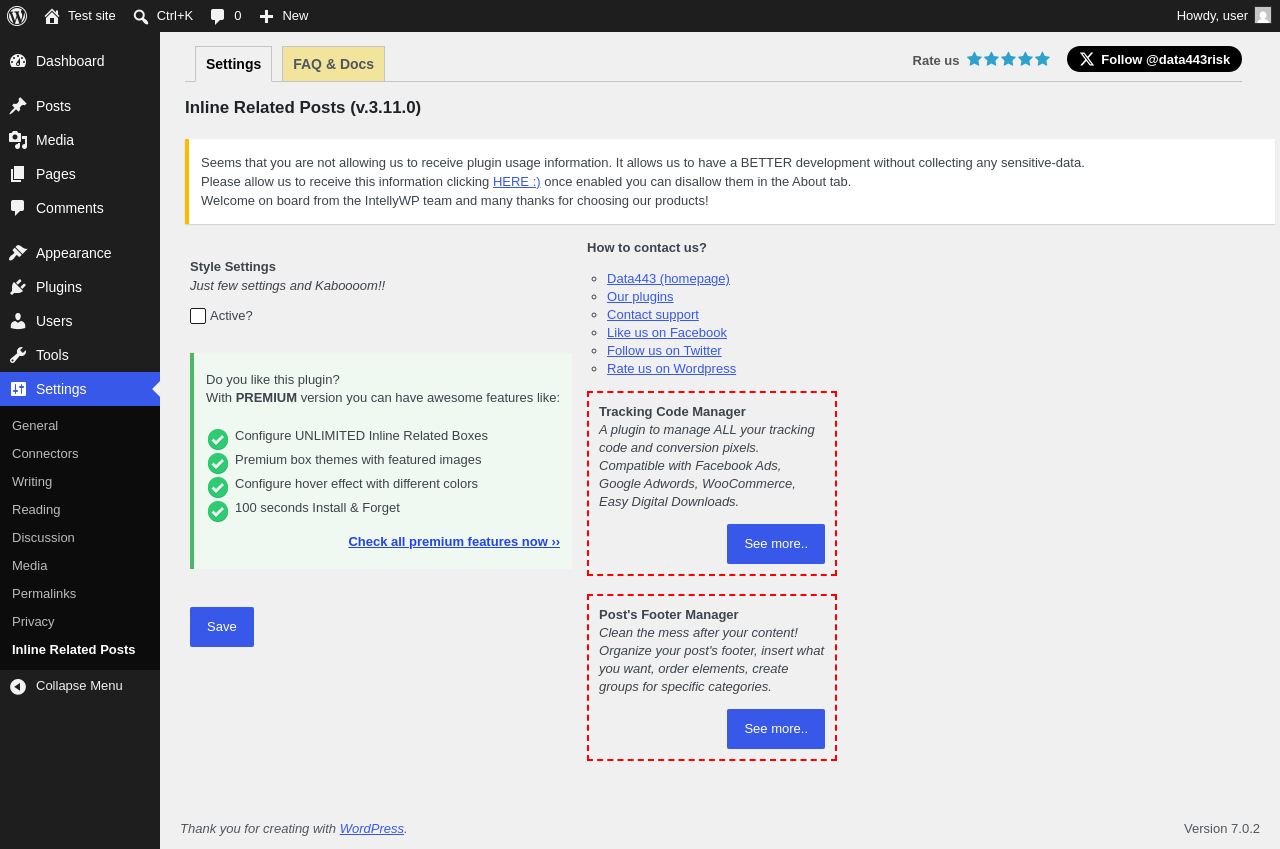The image size is (1280, 849).
Task: Click the HERE :) link in notice
Action: 517,182
